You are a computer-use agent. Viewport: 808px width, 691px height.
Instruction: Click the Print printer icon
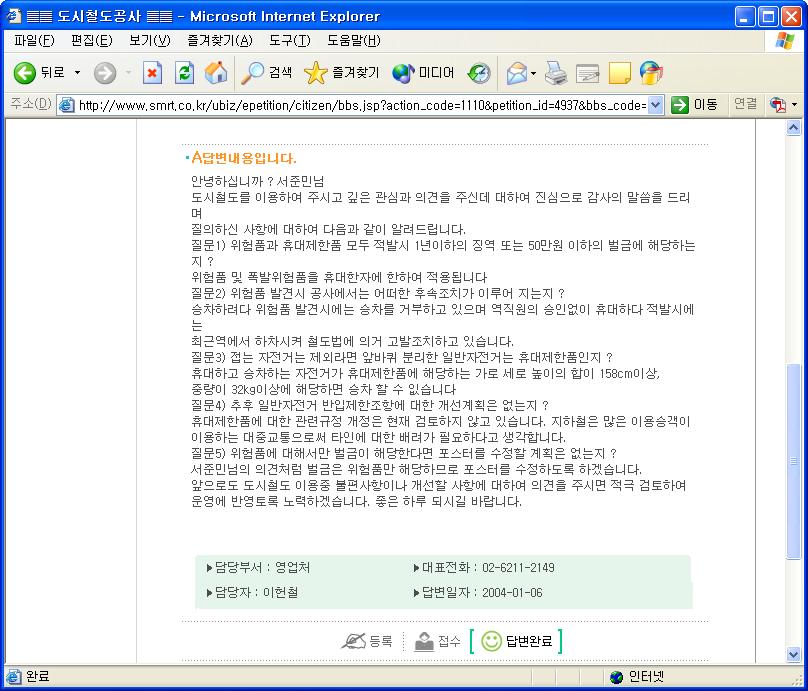click(556, 73)
